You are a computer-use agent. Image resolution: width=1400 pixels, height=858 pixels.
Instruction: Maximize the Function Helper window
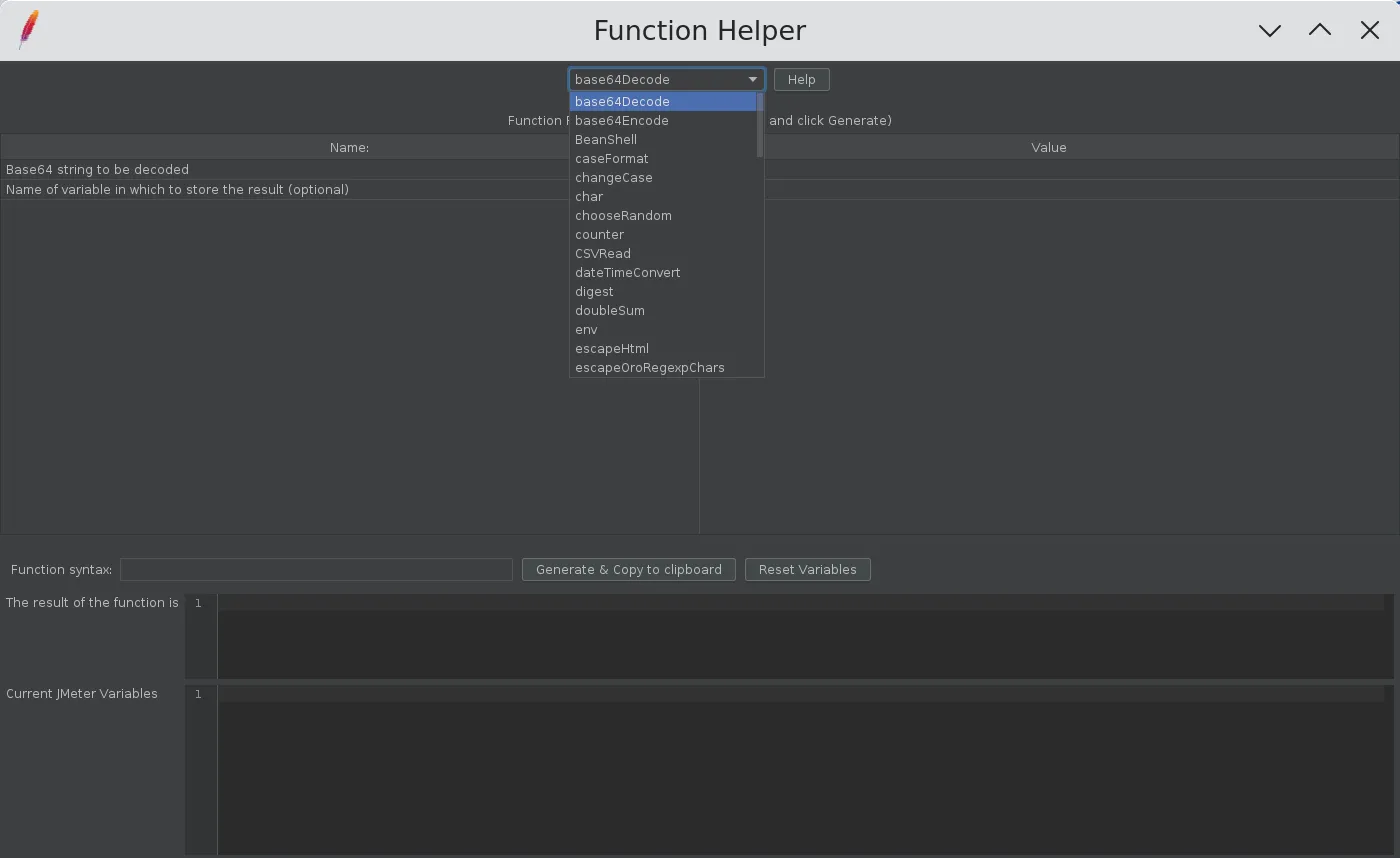pyautogui.click(x=1320, y=30)
